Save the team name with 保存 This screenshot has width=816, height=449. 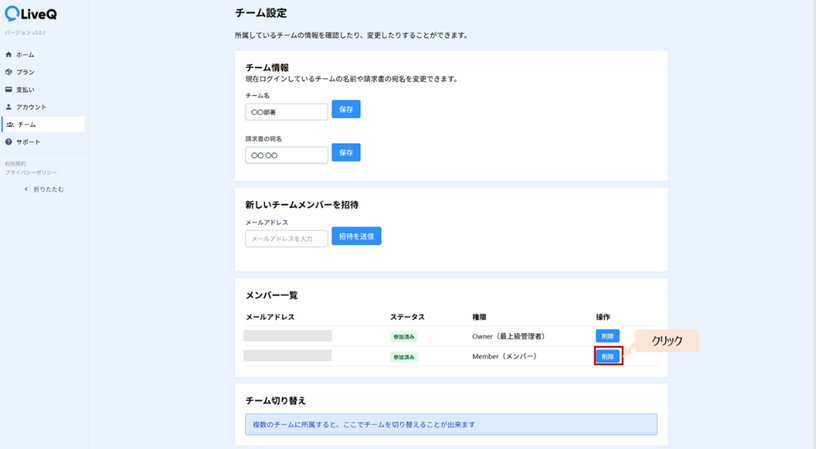[x=346, y=109]
